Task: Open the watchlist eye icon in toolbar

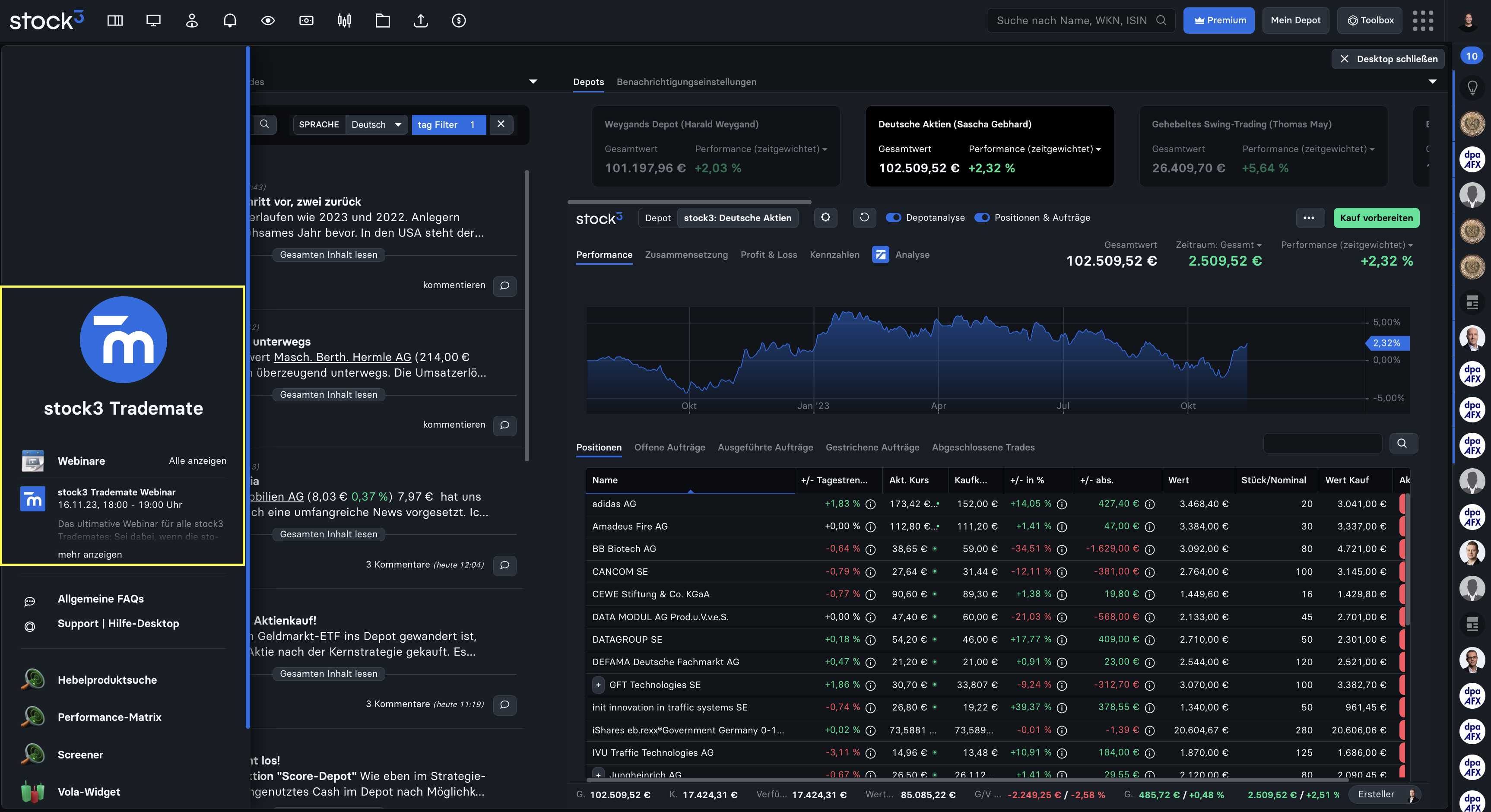Action: [x=268, y=21]
